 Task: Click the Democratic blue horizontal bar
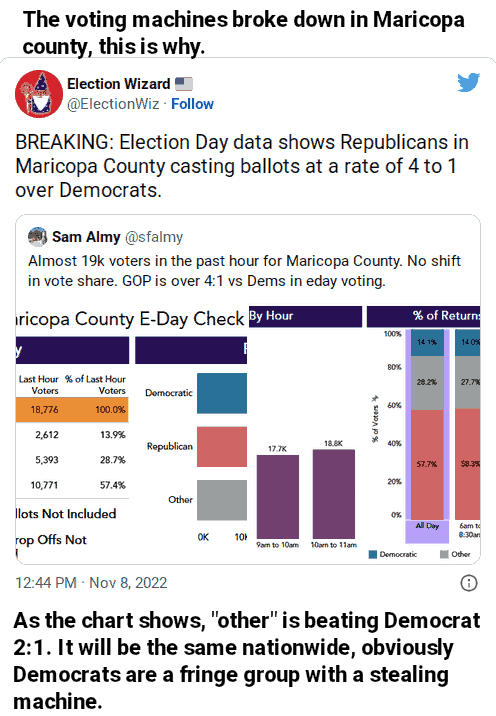[222, 393]
